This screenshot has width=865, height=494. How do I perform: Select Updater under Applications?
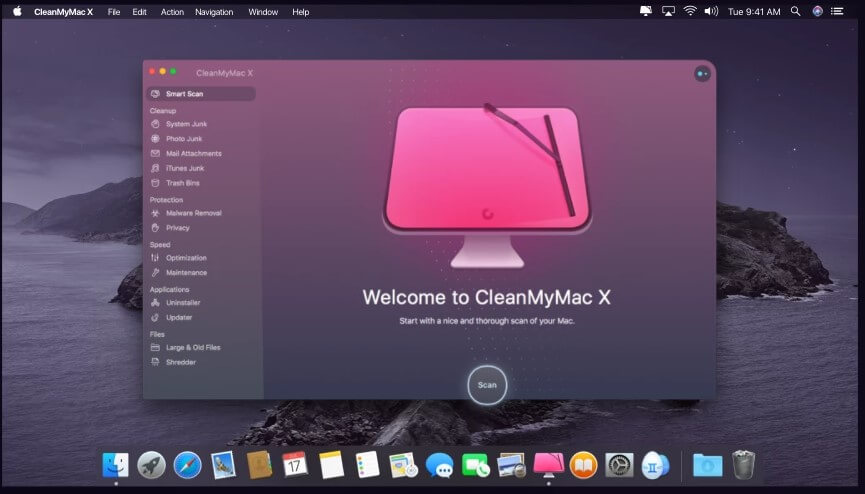179,317
